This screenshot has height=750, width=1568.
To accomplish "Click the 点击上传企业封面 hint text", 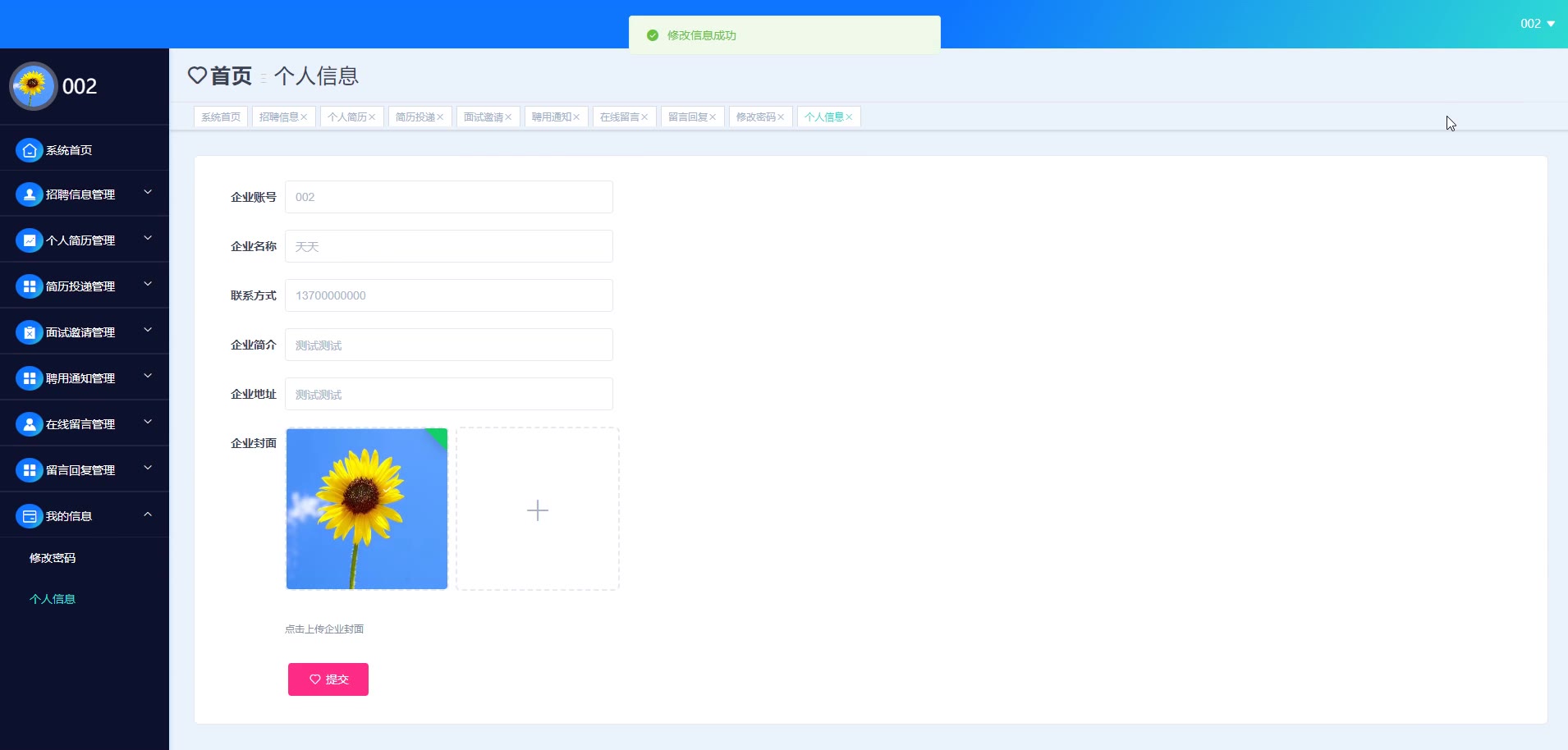I will tap(324, 629).
